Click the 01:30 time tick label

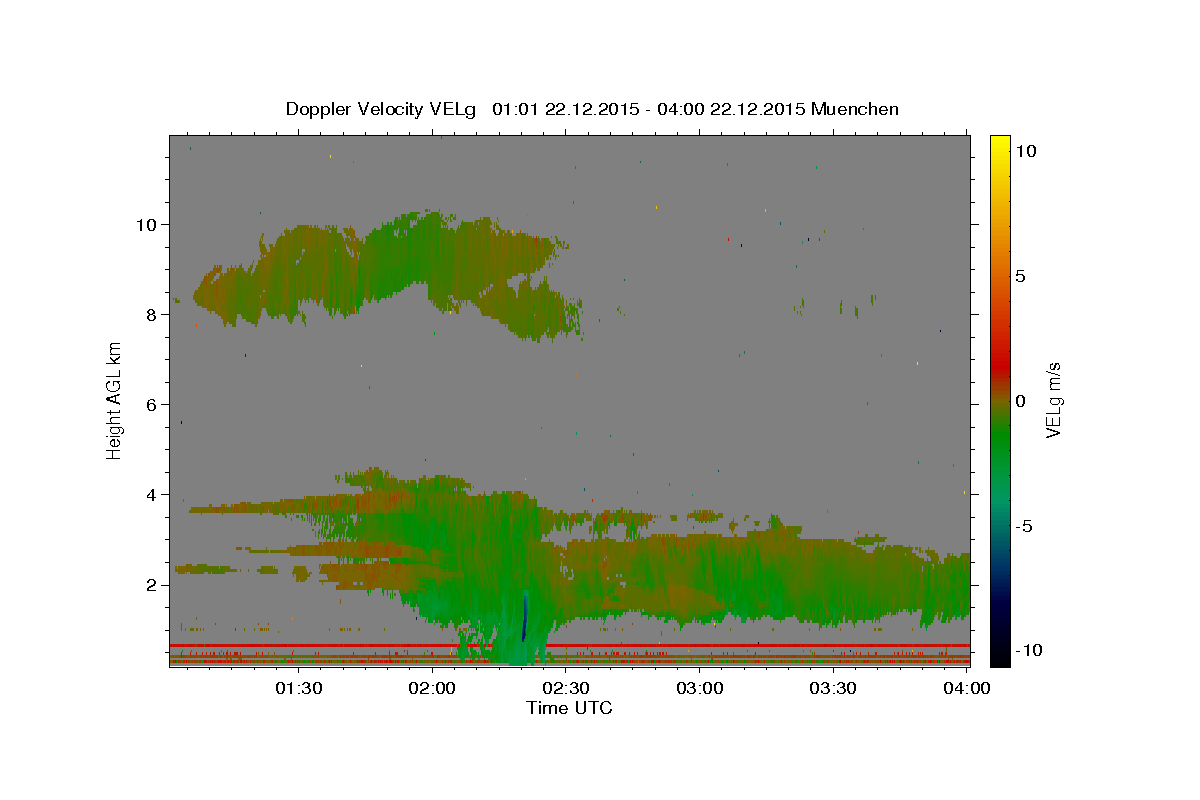point(299,688)
